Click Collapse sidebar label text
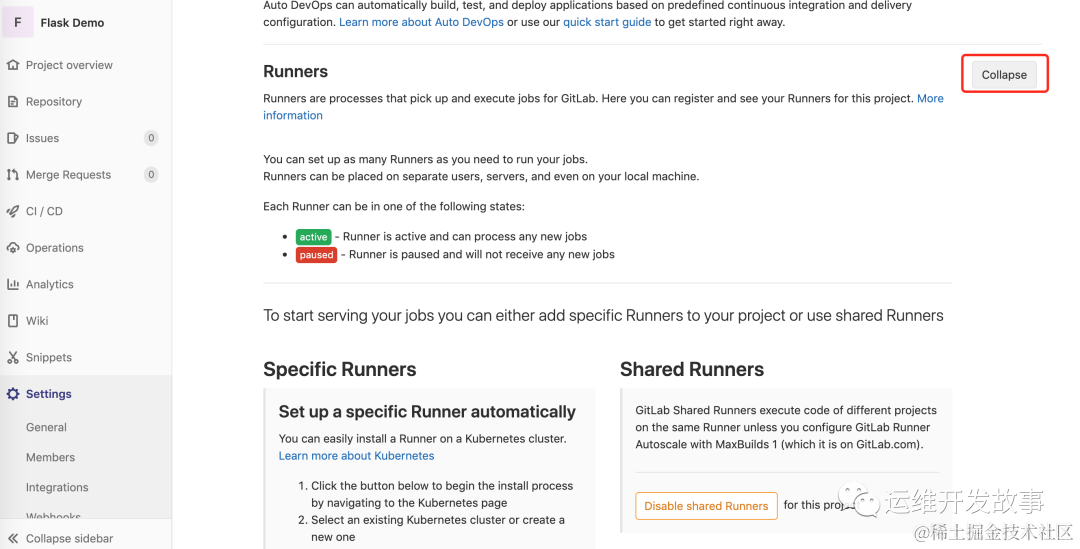Image resolution: width=1080 pixels, height=549 pixels. [x=70, y=538]
